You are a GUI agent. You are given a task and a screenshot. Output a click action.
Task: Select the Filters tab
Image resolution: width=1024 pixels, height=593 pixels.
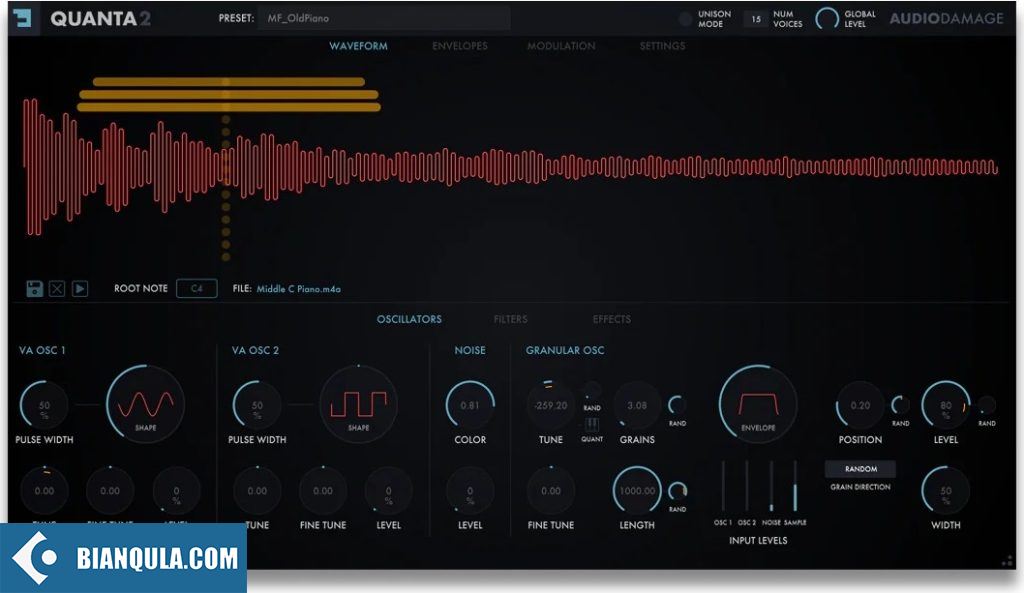click(510, 319)
